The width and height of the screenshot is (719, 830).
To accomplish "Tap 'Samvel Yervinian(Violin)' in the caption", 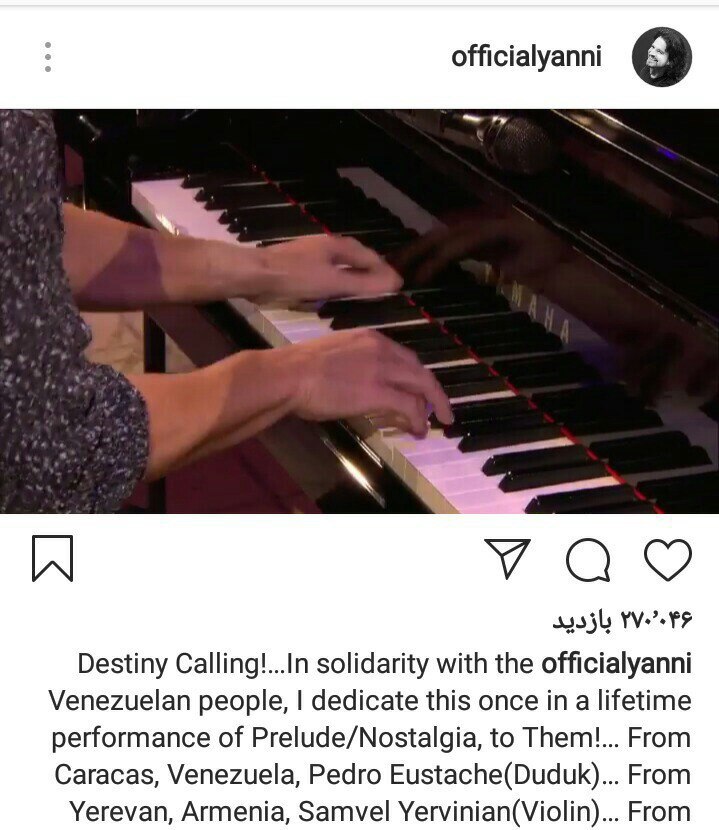I will pyautogui.click(x=448, y=811).
